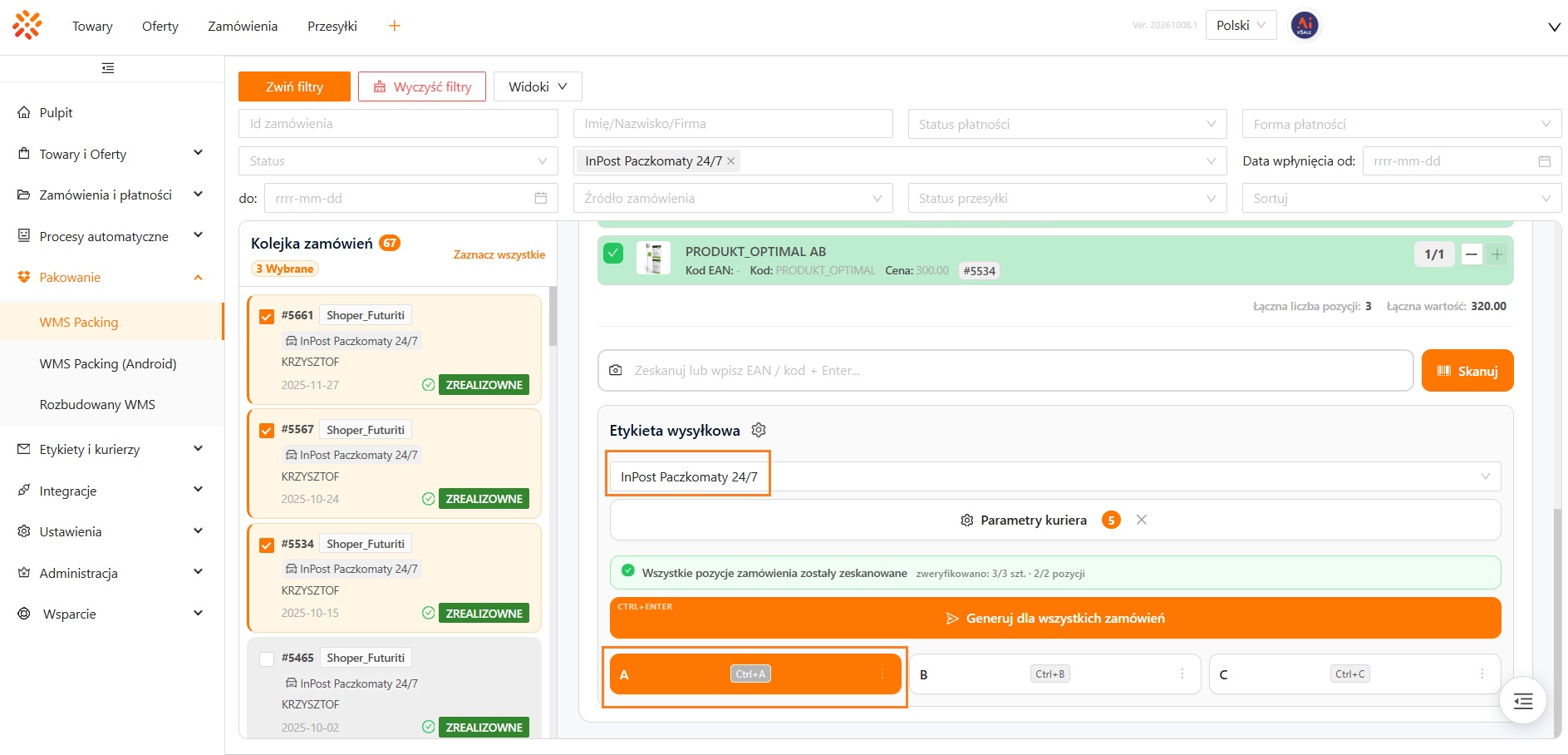Open the AI avatar profile icon
The image size is (1568, 755).
(x=1305, y=25)
